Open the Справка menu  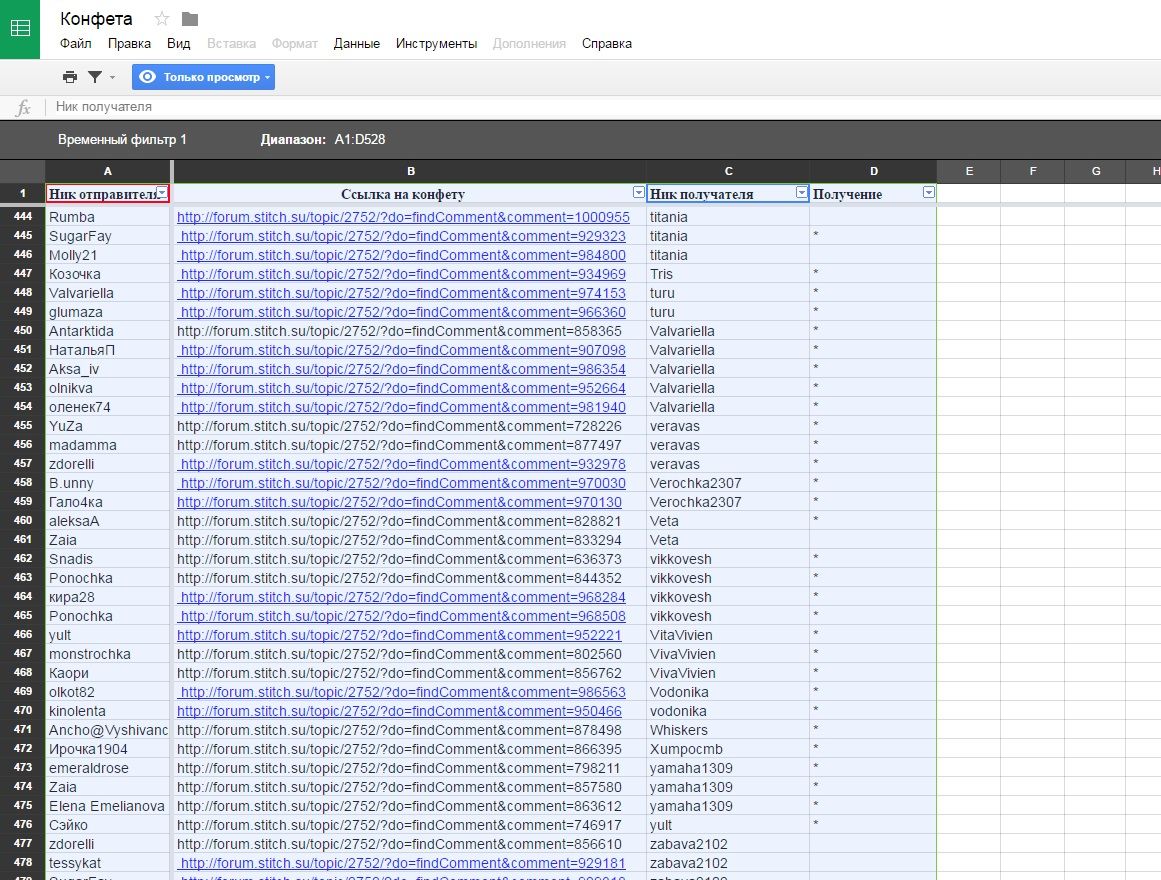(606, 43)
